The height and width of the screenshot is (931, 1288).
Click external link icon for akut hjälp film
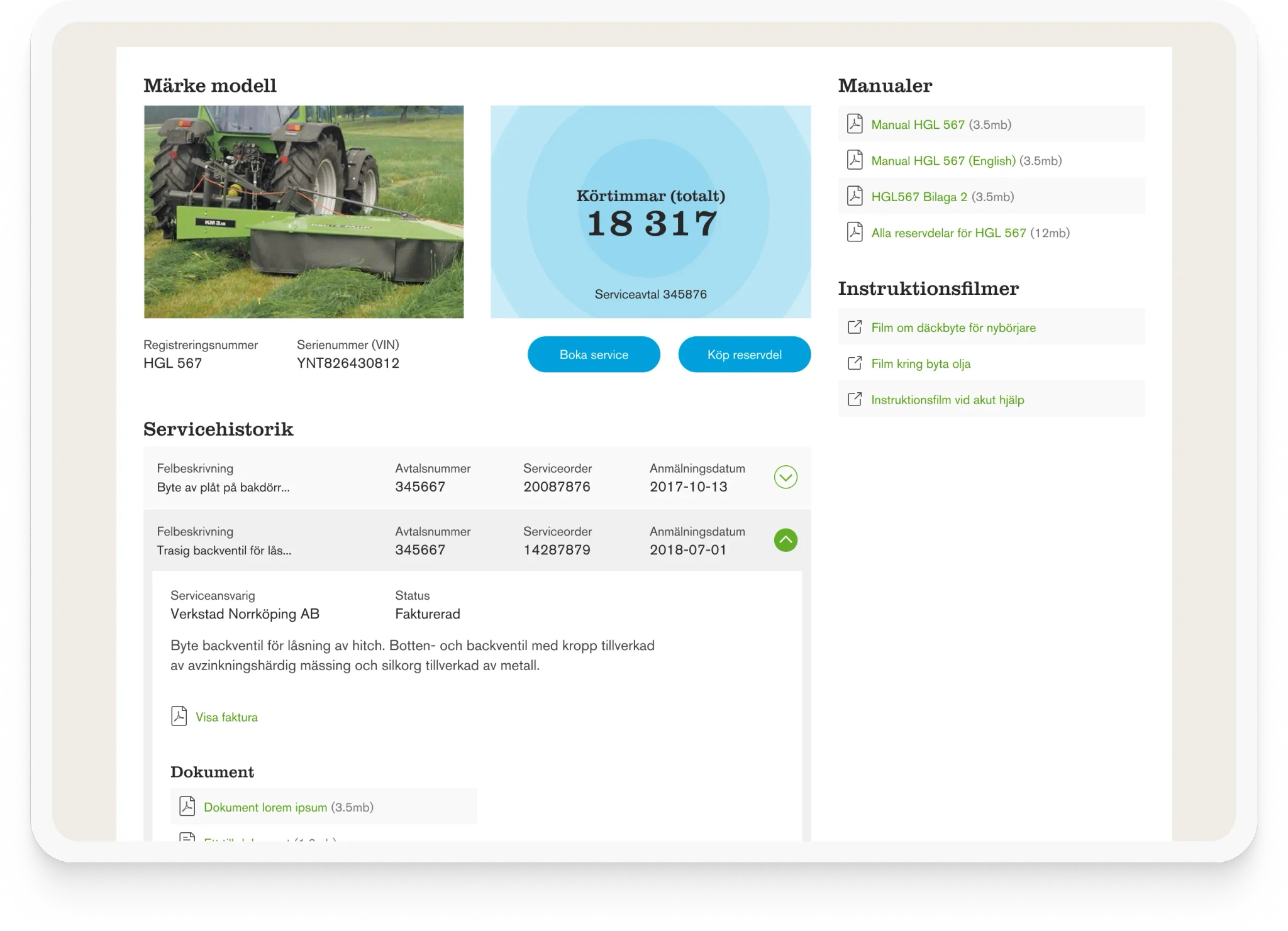(854, 399)
